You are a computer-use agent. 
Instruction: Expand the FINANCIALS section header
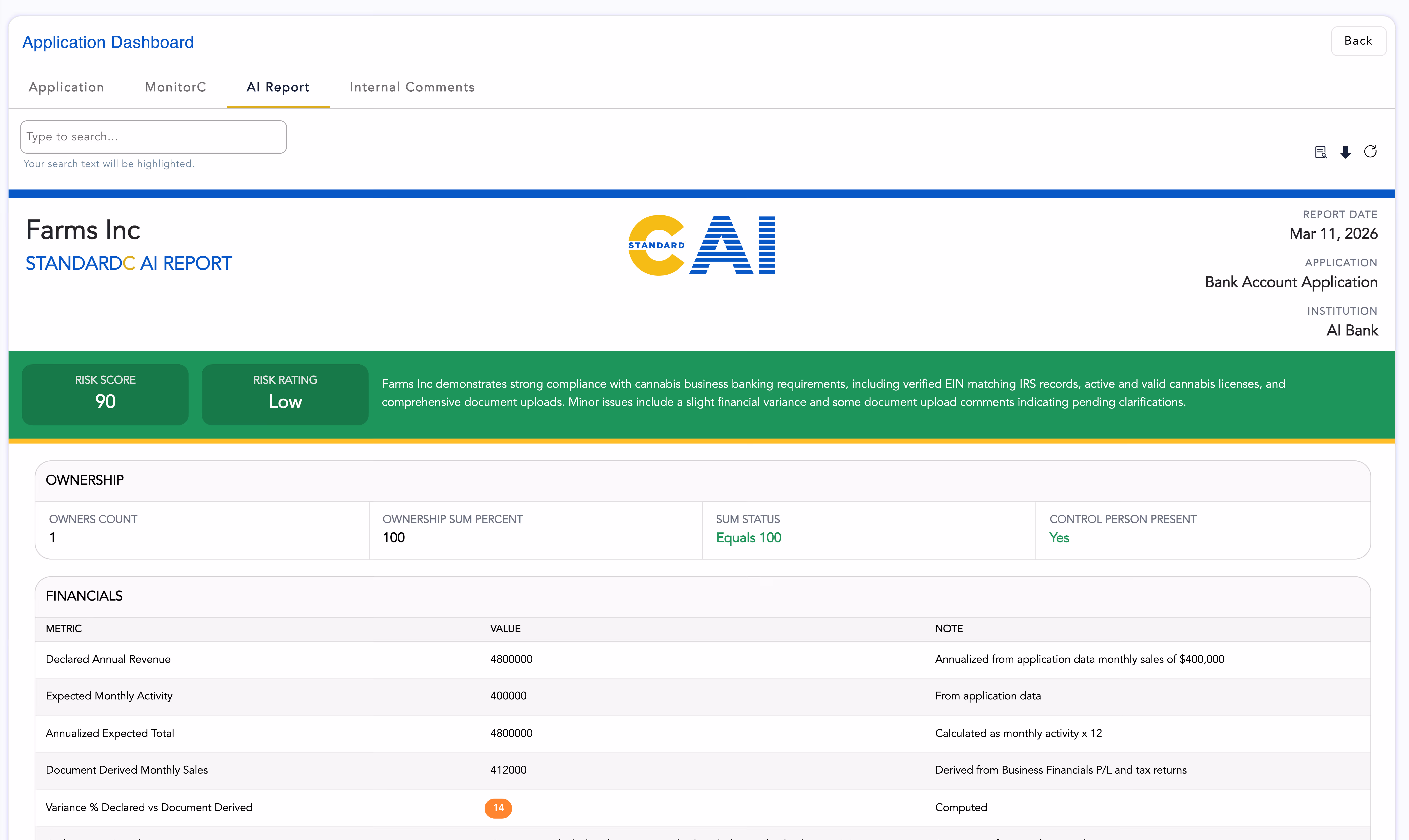[84, 596]
